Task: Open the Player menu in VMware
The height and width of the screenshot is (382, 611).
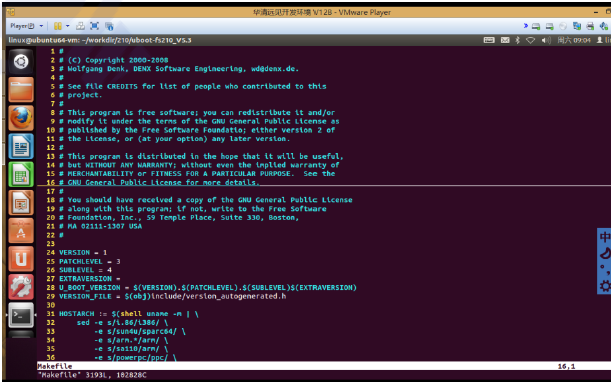Action: tap(23, 26)
